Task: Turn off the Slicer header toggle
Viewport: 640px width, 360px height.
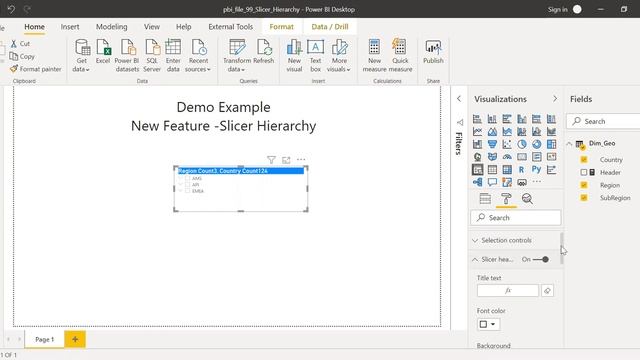Action: [541, 259]
